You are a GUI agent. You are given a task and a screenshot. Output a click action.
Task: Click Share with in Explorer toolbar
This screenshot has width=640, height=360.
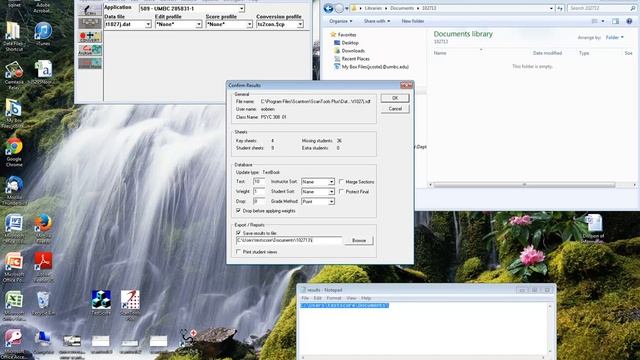376,21
